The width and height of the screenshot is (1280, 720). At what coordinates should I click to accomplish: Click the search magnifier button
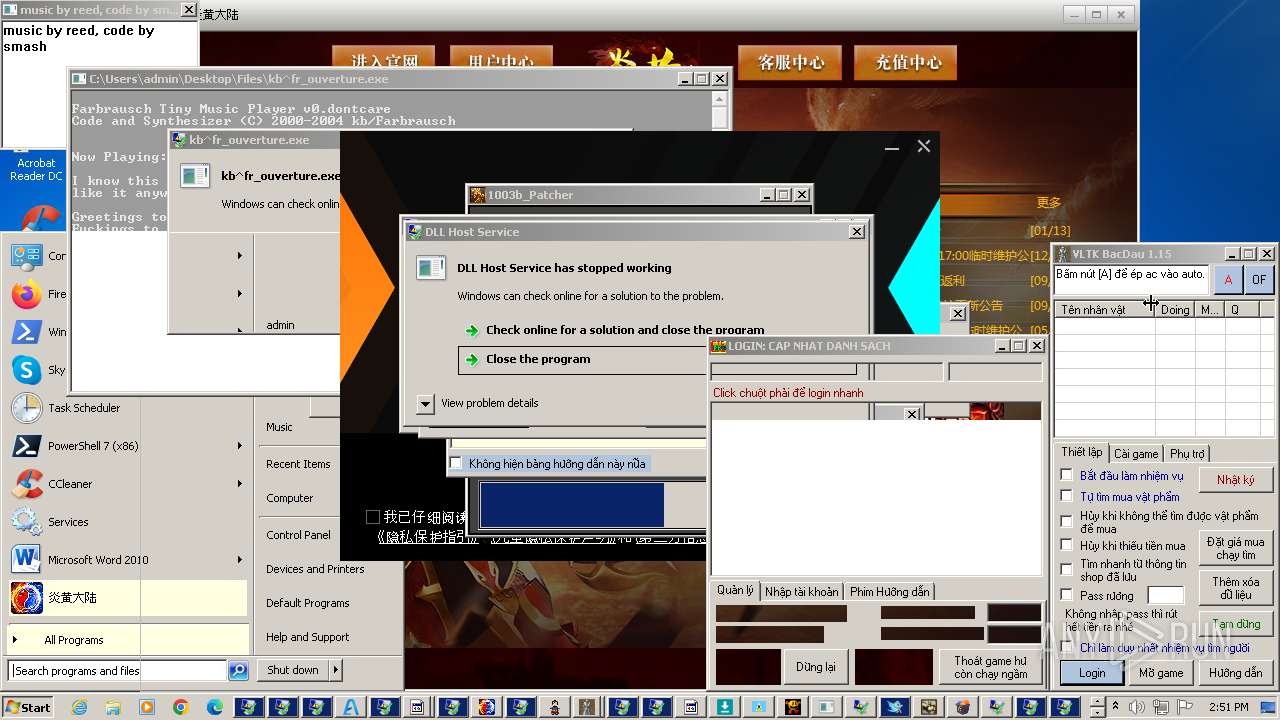238,671
